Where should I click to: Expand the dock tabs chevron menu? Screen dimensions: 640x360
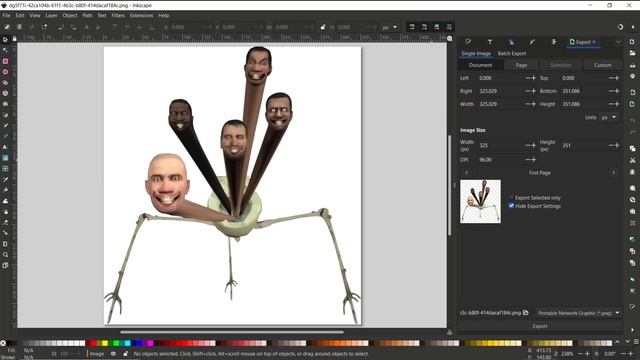[618, 42]
